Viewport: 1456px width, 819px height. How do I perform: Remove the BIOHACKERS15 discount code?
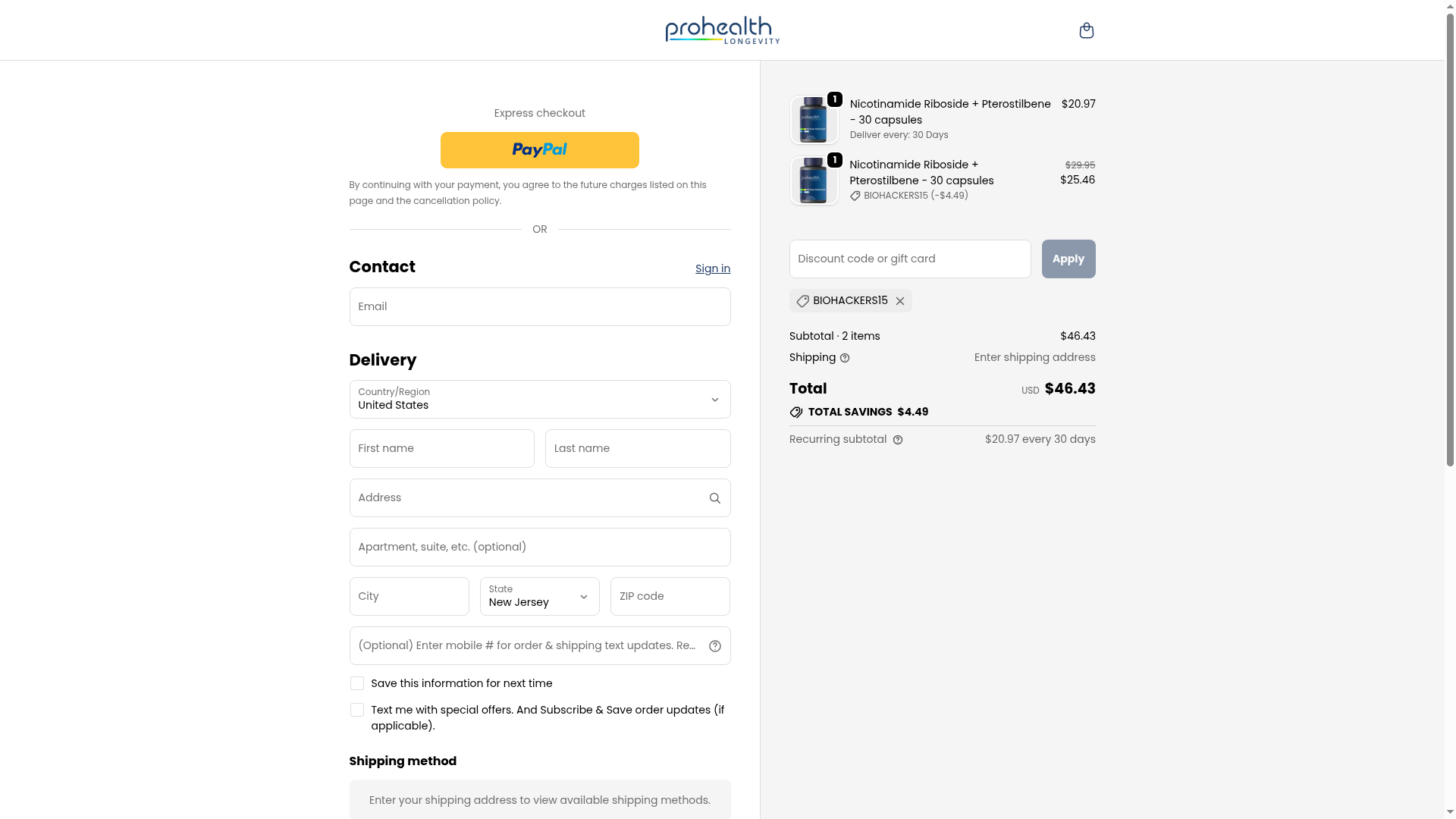tap(900, 301)
